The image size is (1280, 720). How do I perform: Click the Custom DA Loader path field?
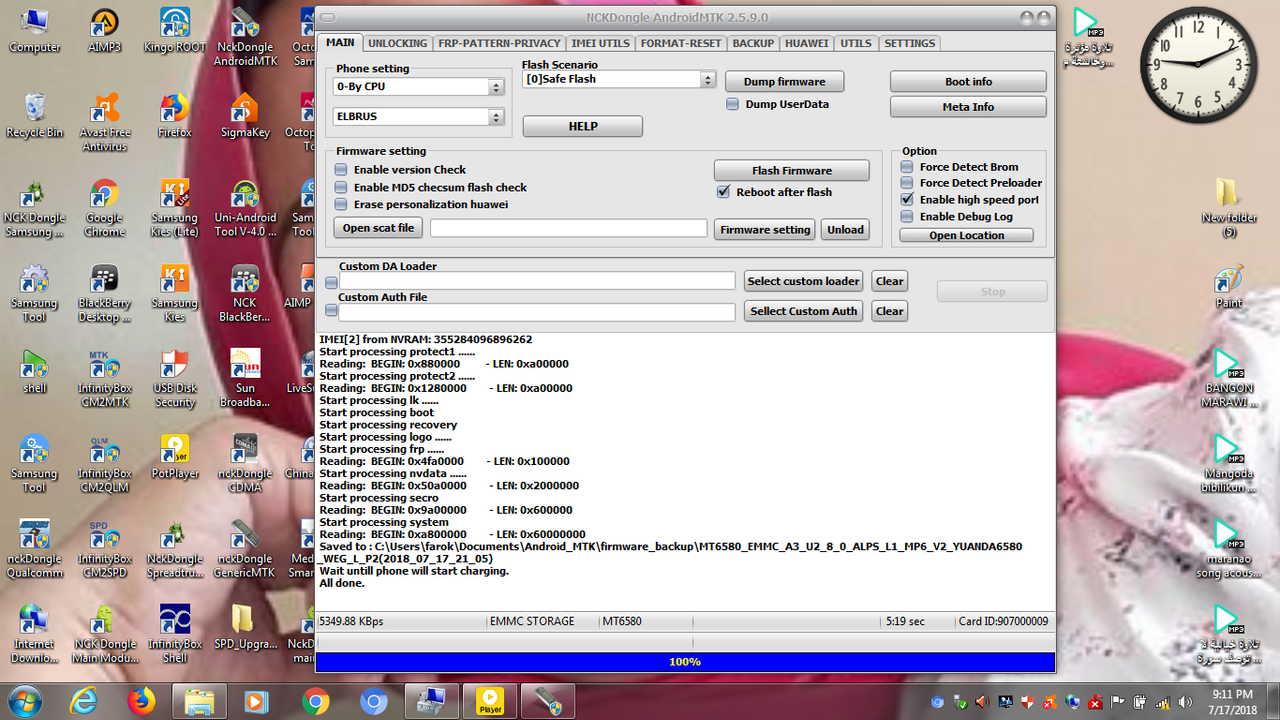537,282
